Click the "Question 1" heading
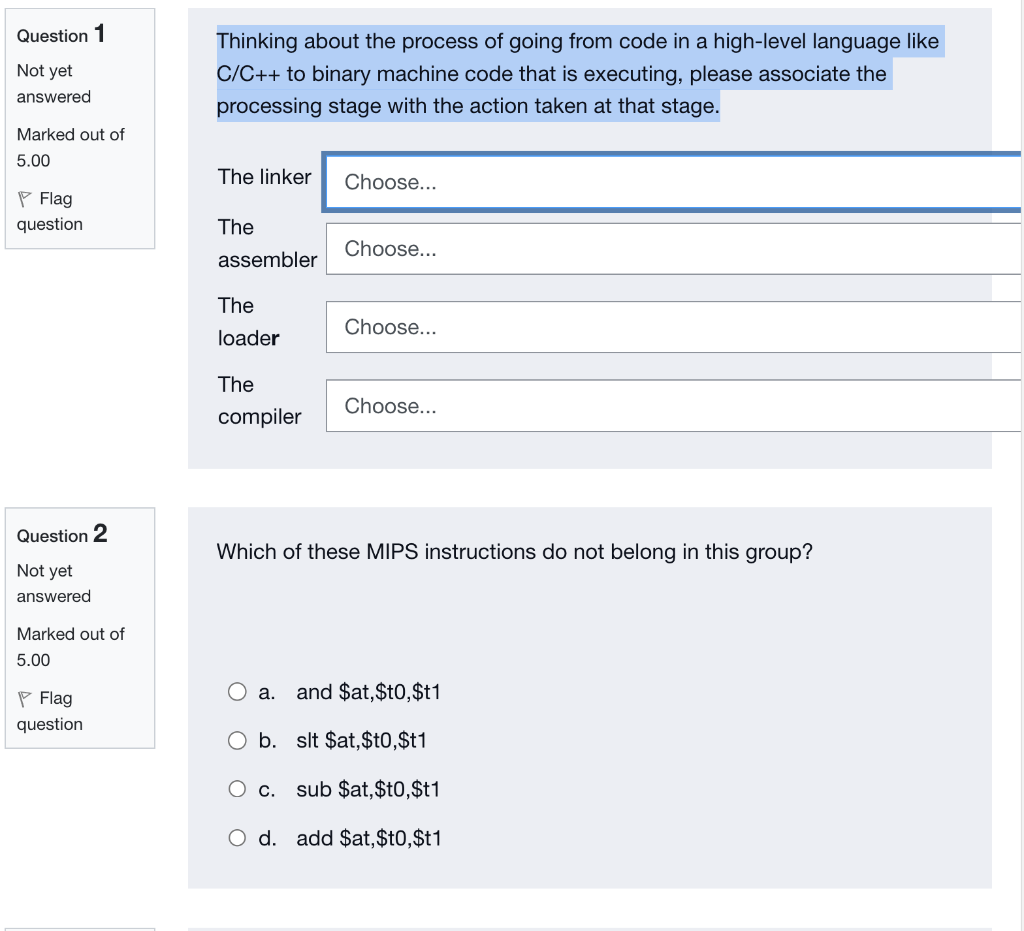Image resolution: width=1024 pixels, height=931 pixels. point(60,35)
